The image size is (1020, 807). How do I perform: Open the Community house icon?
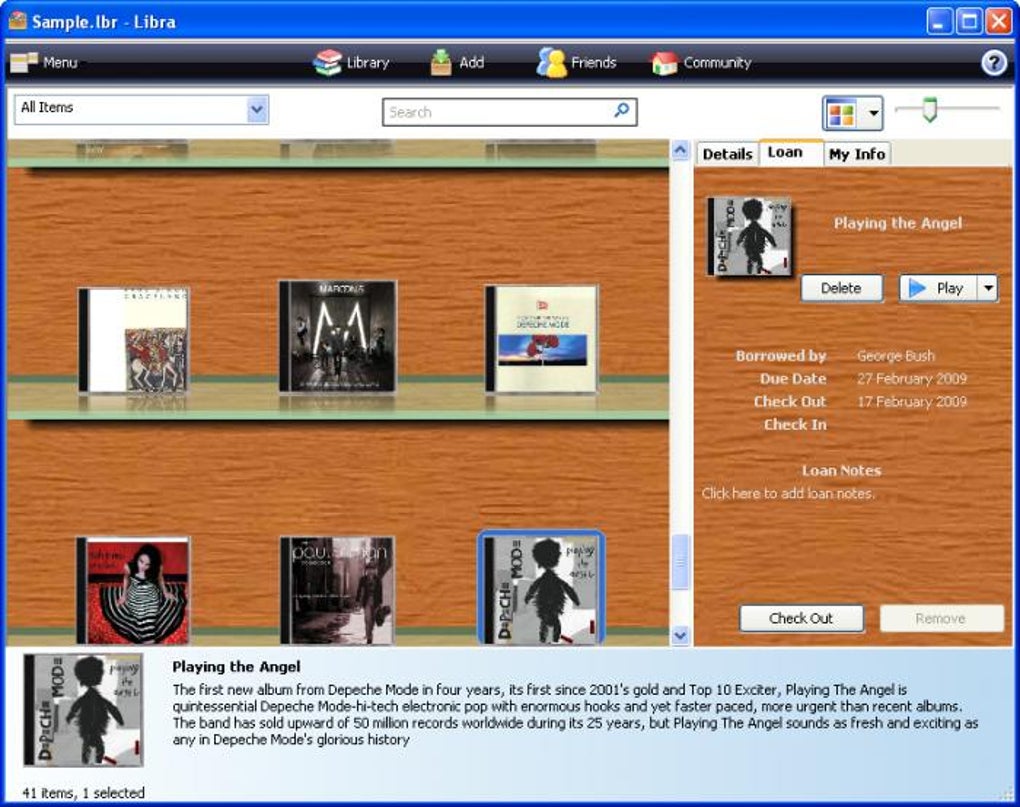pyautogui.click(x=664, y=63)
